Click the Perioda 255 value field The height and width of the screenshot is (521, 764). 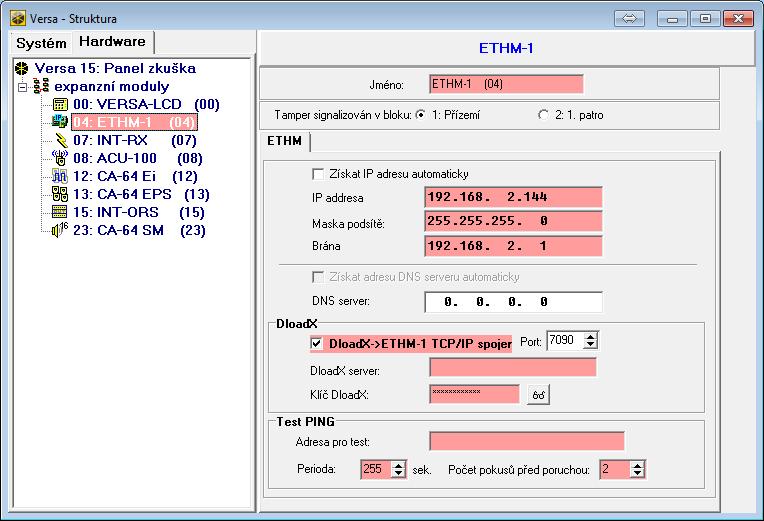376,469
